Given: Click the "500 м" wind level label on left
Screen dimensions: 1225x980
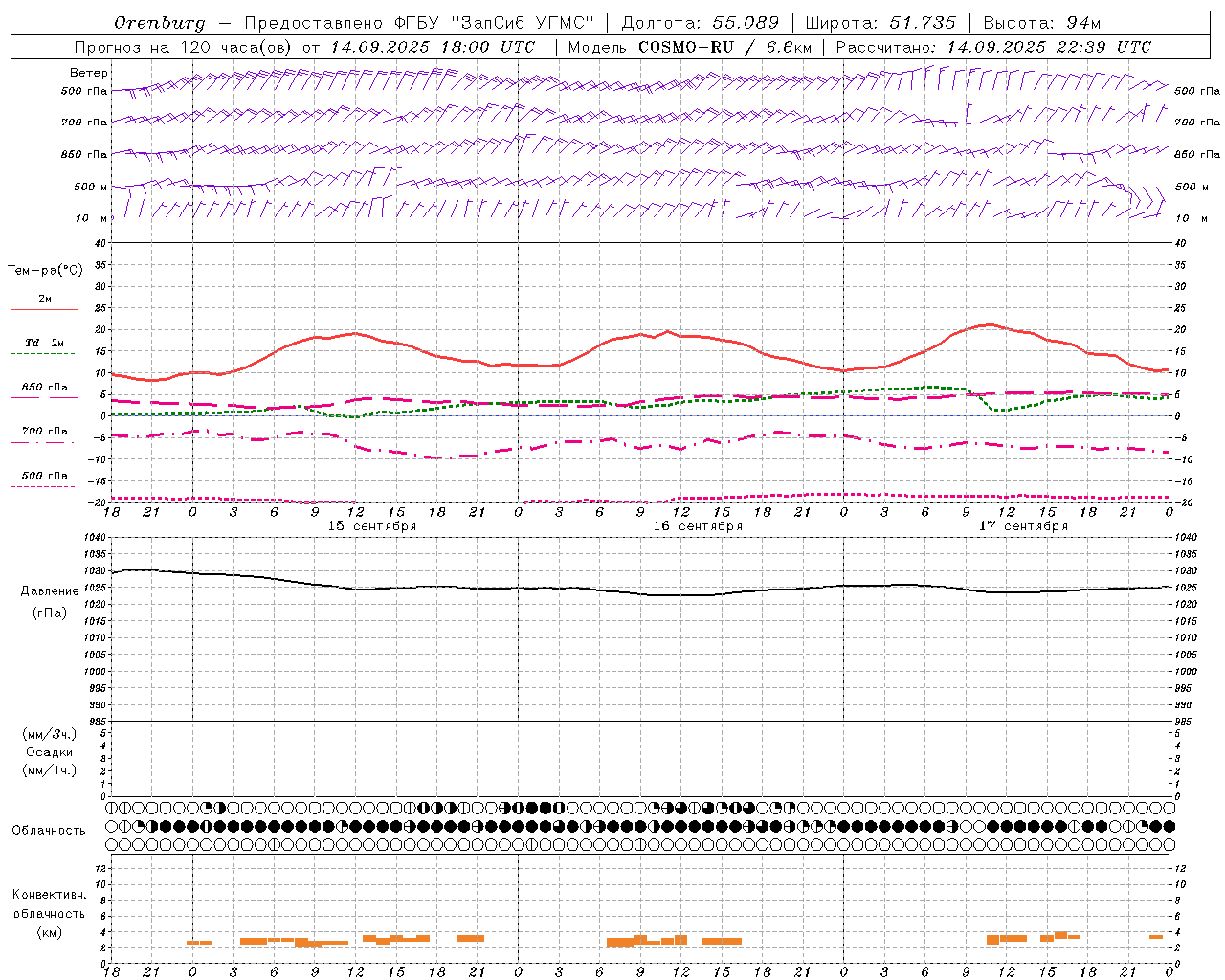Looking at the screenshot, I should (92, 187).
